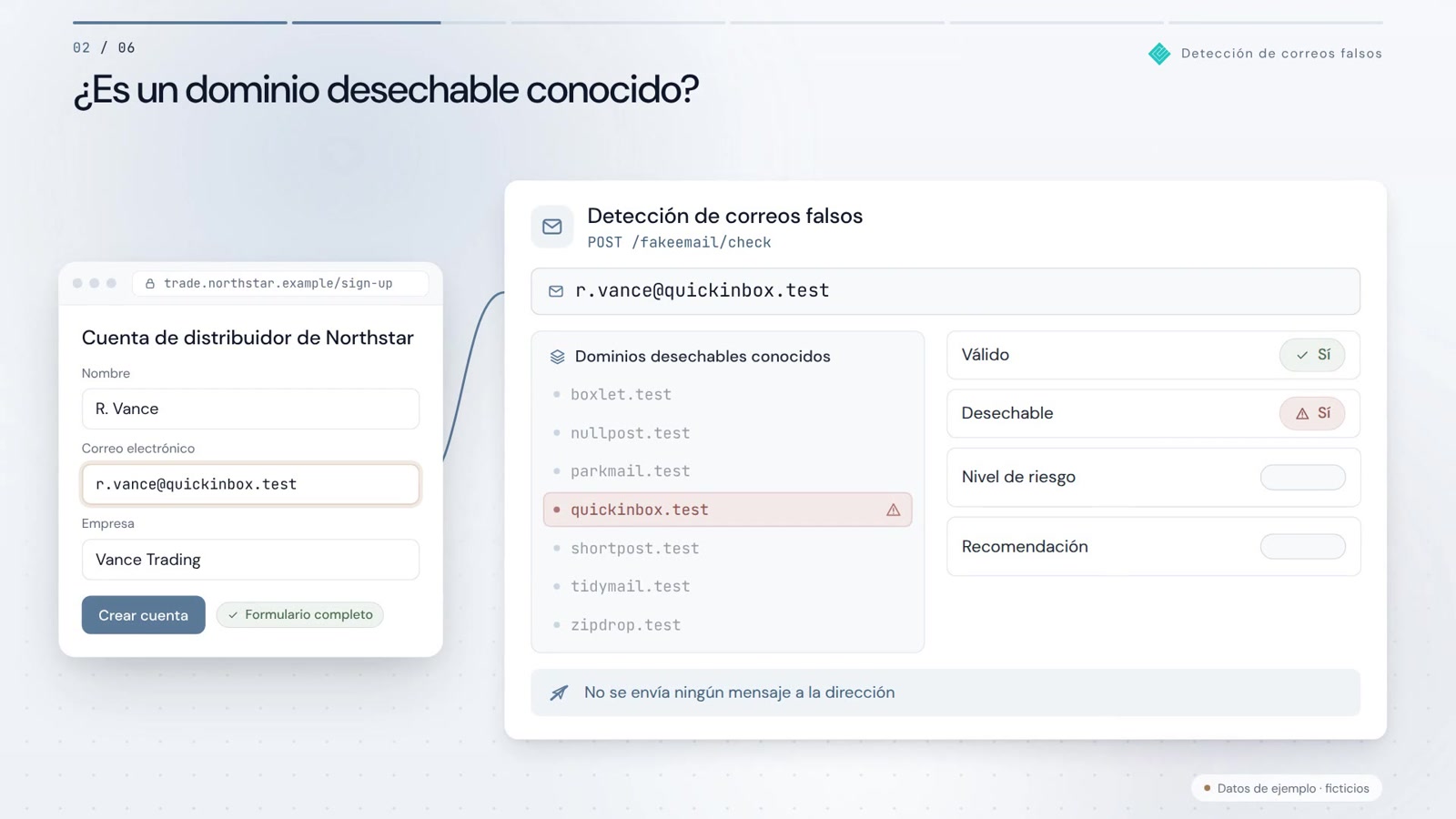
Task: Click the Válido result row
Action: [1153, 355]
